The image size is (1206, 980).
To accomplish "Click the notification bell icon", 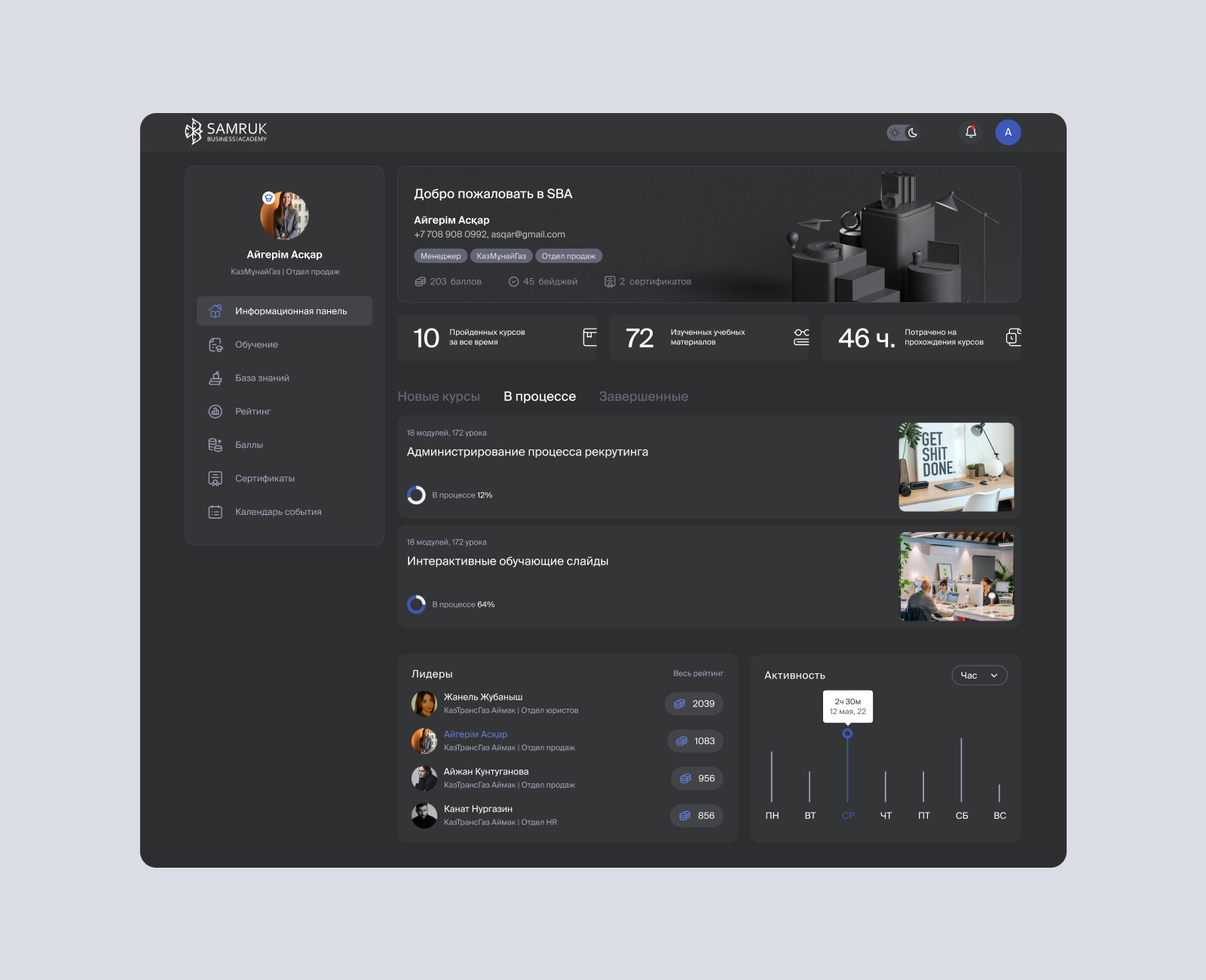I will coord(970,132).
